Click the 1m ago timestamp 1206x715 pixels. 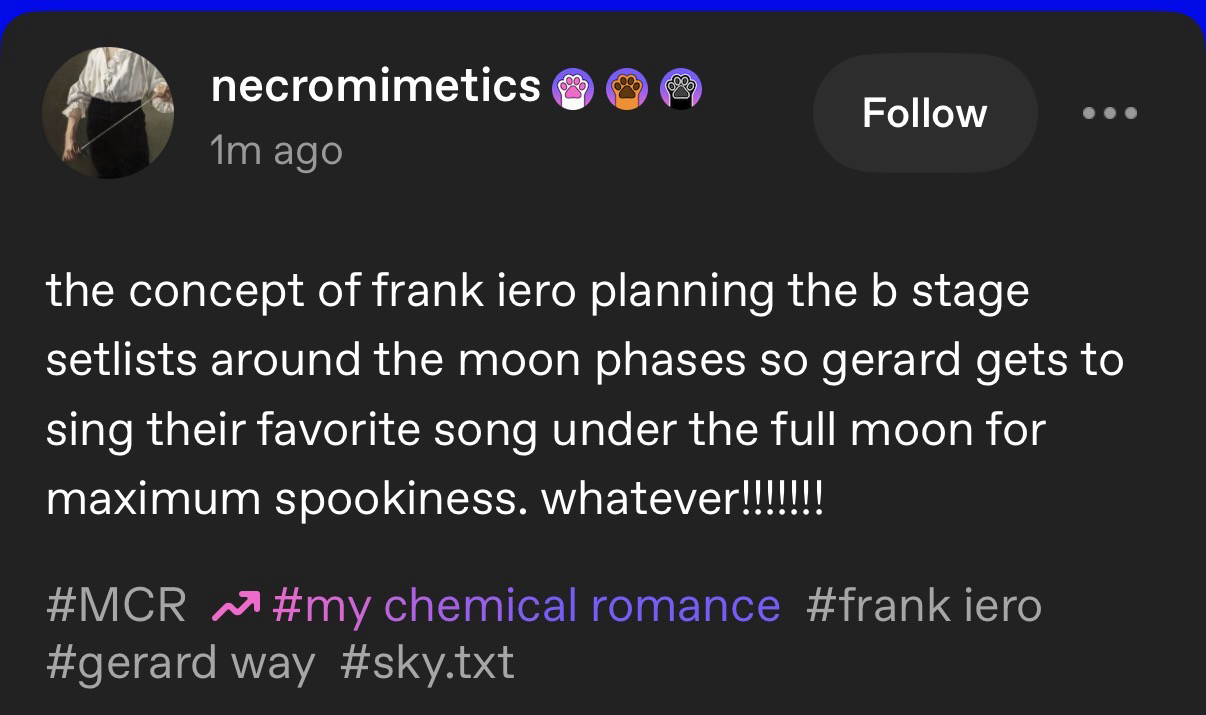(x=277, y=152)
